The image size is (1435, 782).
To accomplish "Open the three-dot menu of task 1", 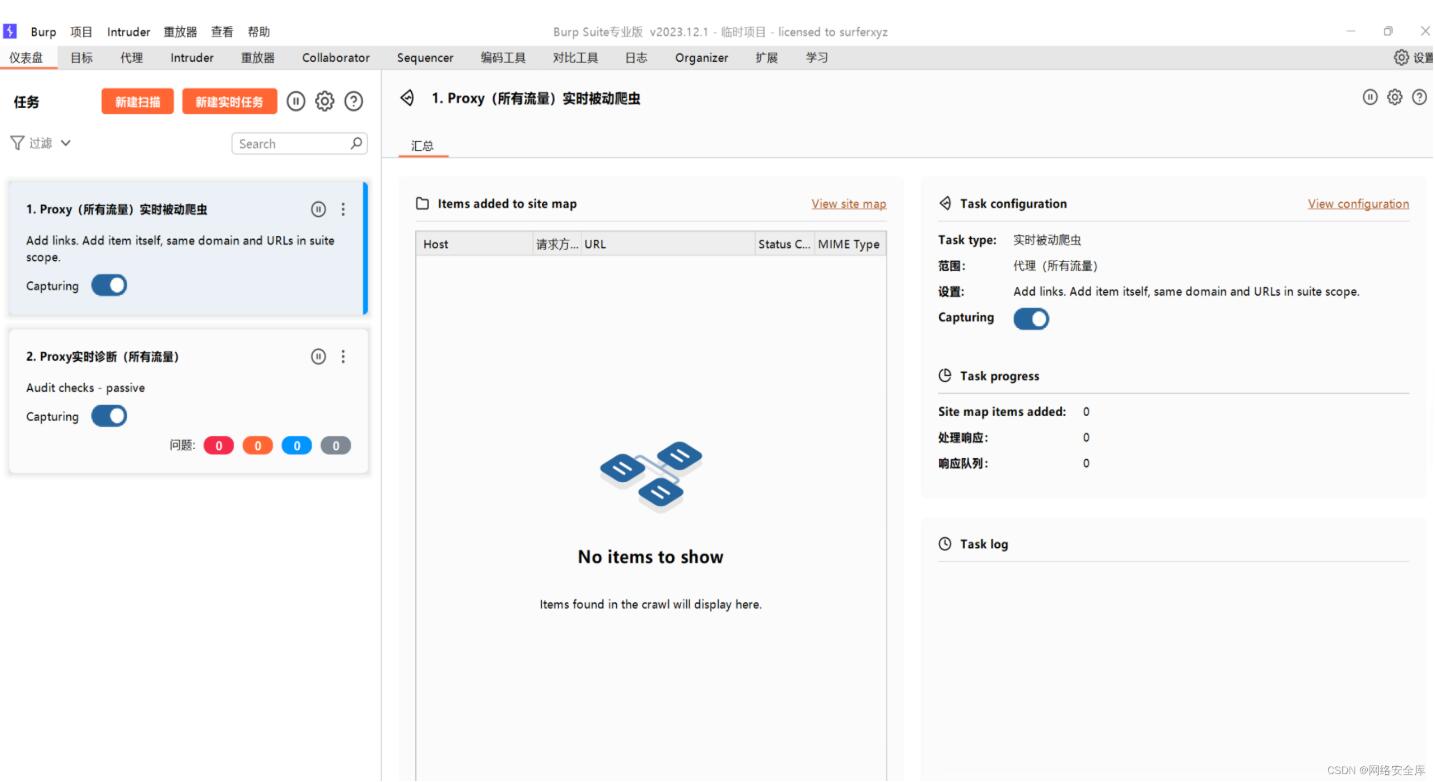I will click(343, 209).
